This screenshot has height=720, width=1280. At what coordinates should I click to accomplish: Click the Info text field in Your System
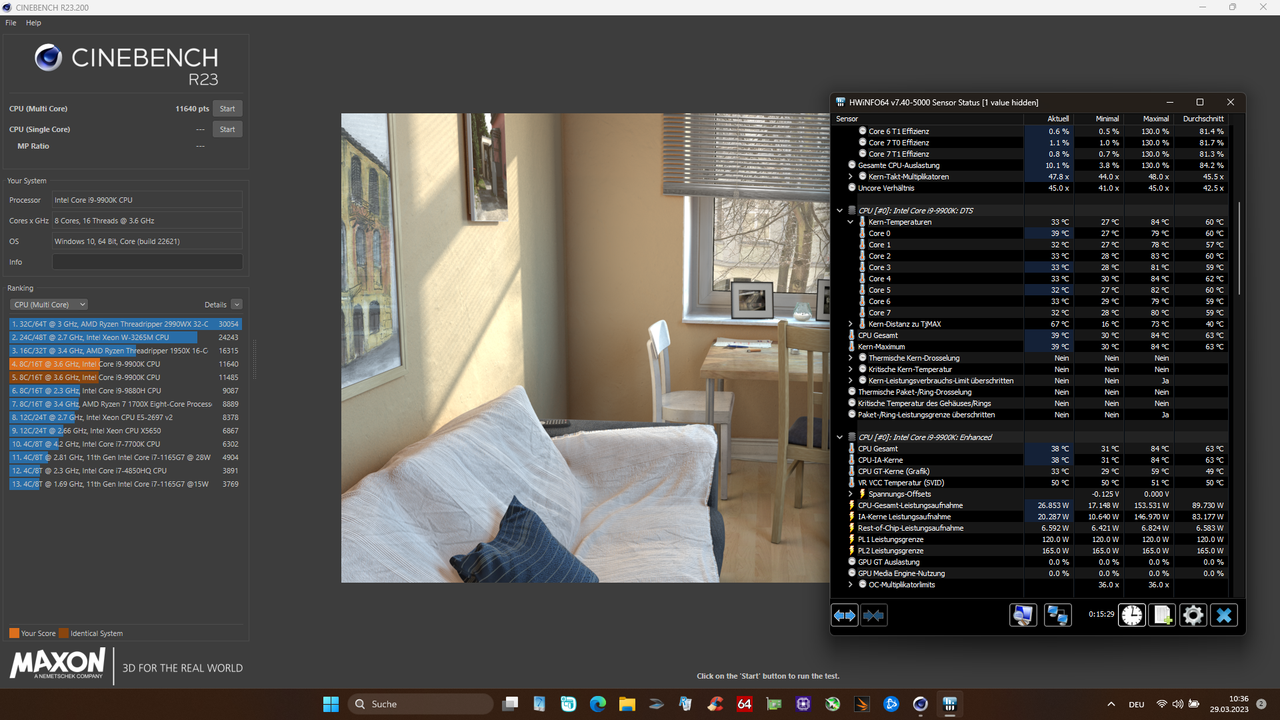[147, 261]
